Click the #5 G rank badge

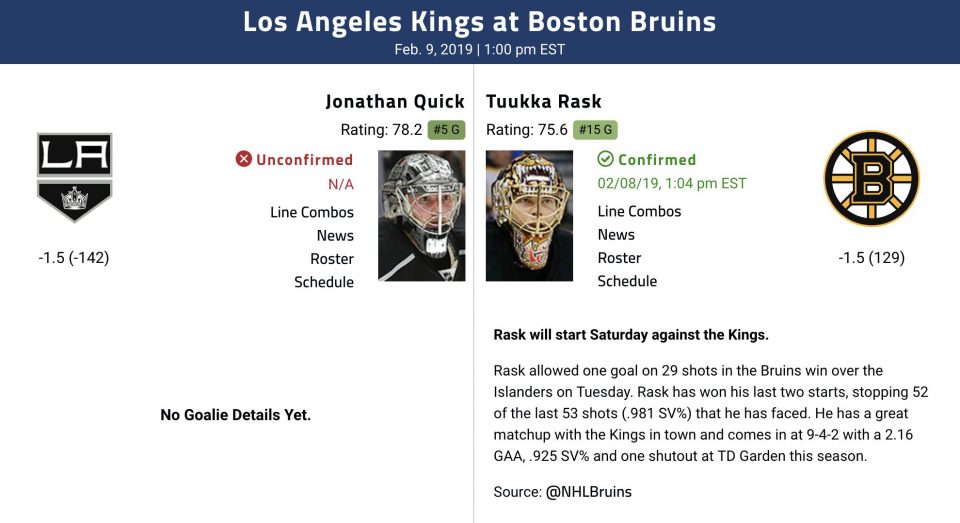click(x=446, y=130)
